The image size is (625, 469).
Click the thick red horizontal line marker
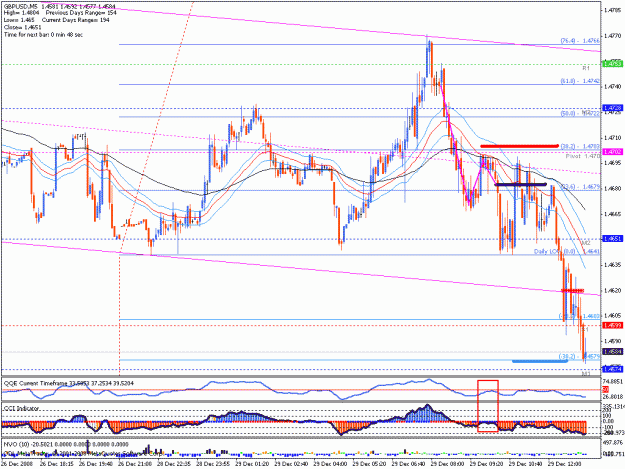click(519, 146)
